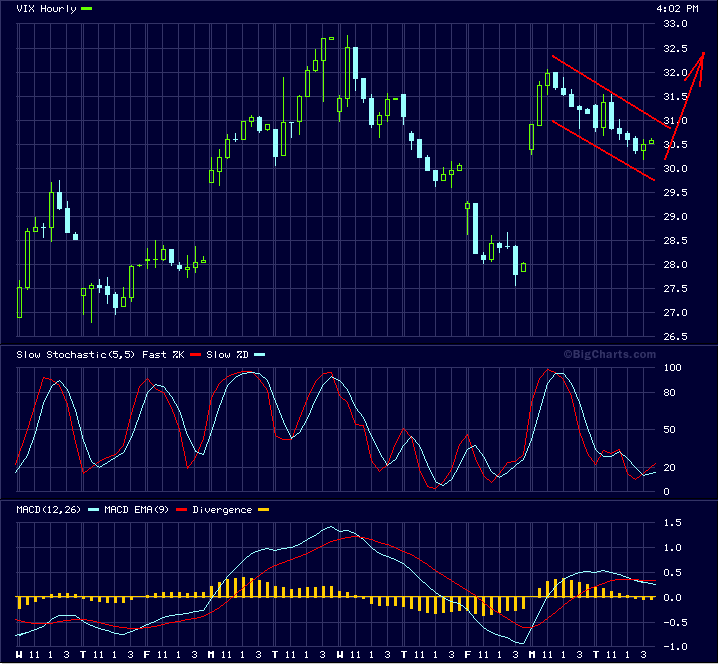Click the 32.5 price axis label
The width and height of the screenshot is (718, 664).
click(675, 49)
